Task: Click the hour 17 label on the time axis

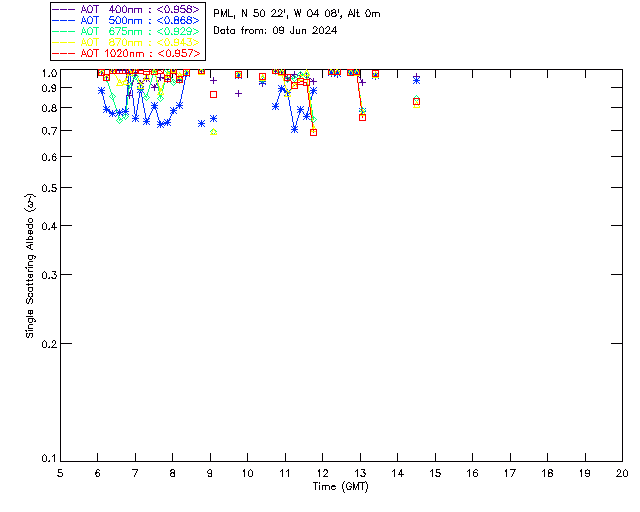Action: pos(510,473)
